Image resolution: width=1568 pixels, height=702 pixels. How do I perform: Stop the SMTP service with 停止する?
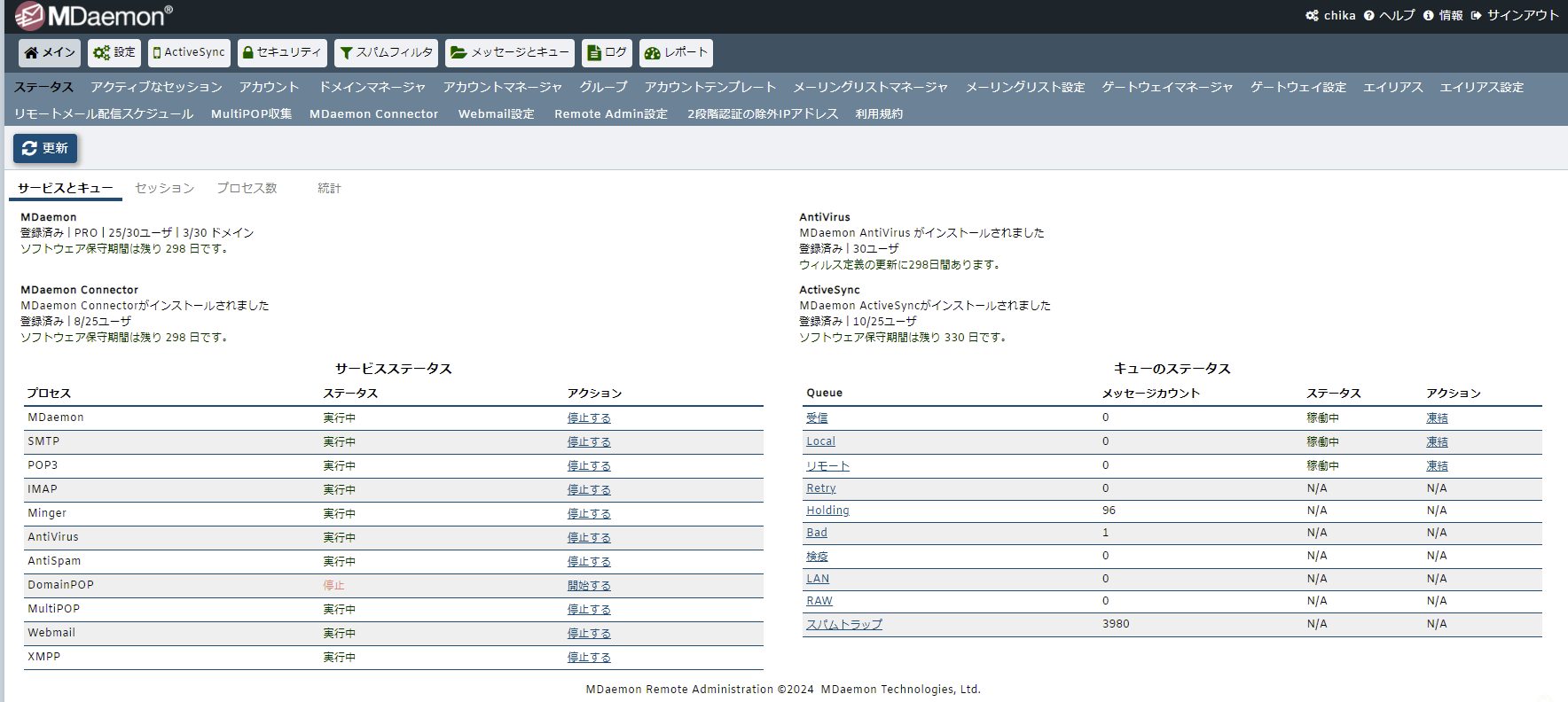pyautogui.click(x=589, y=442)
